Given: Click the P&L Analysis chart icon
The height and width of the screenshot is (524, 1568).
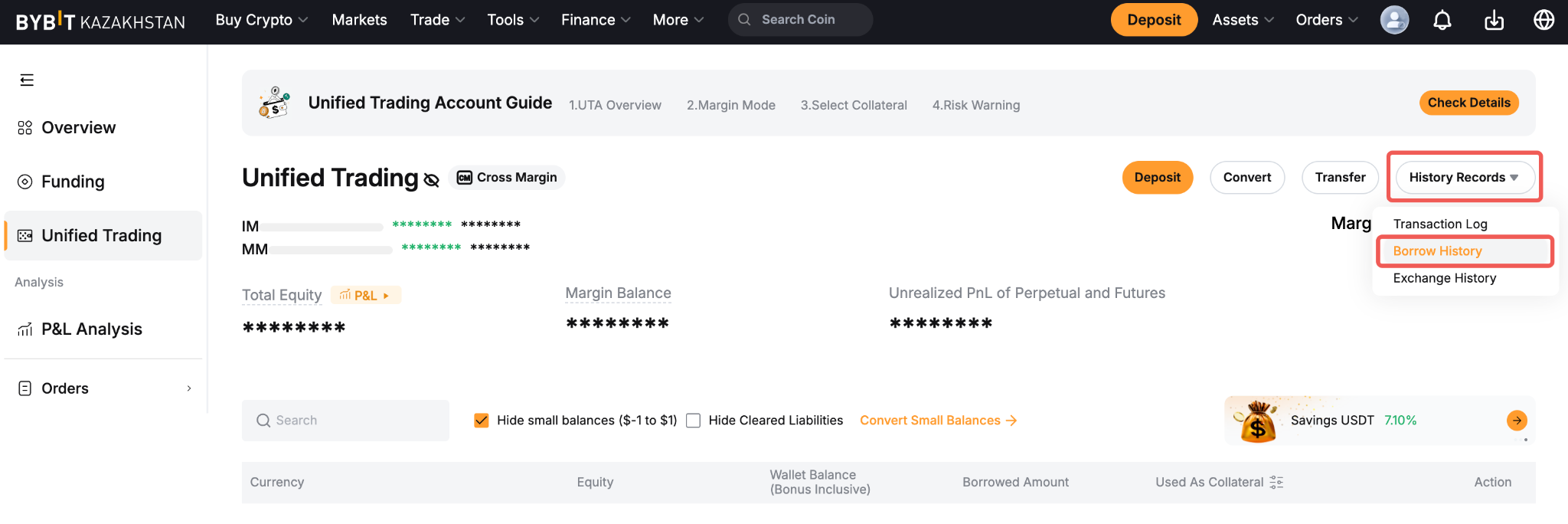Looking at the screenshot, I should (x=24, y=329).
